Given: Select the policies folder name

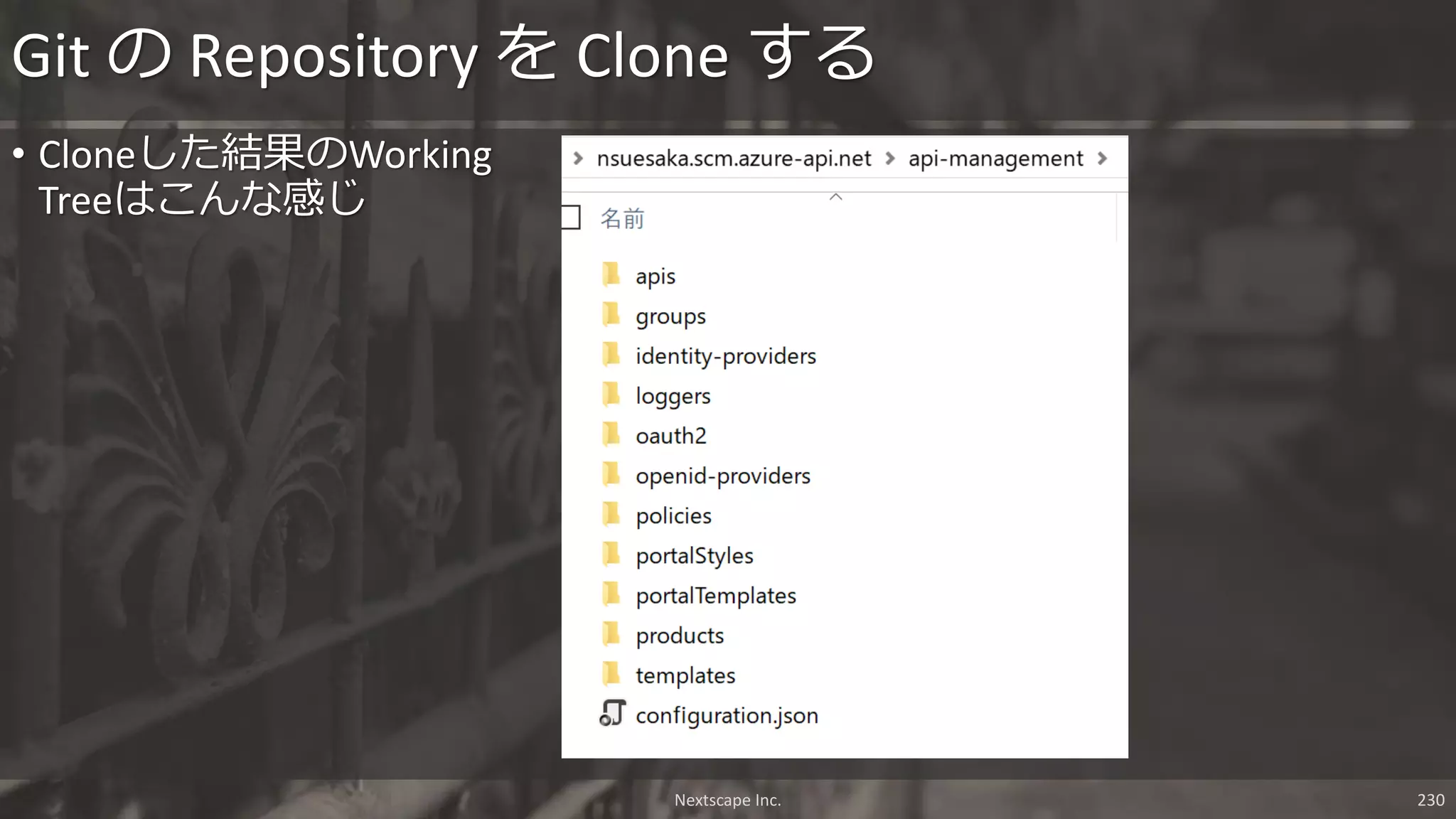Looking at the screenshot, I should 673,515.
